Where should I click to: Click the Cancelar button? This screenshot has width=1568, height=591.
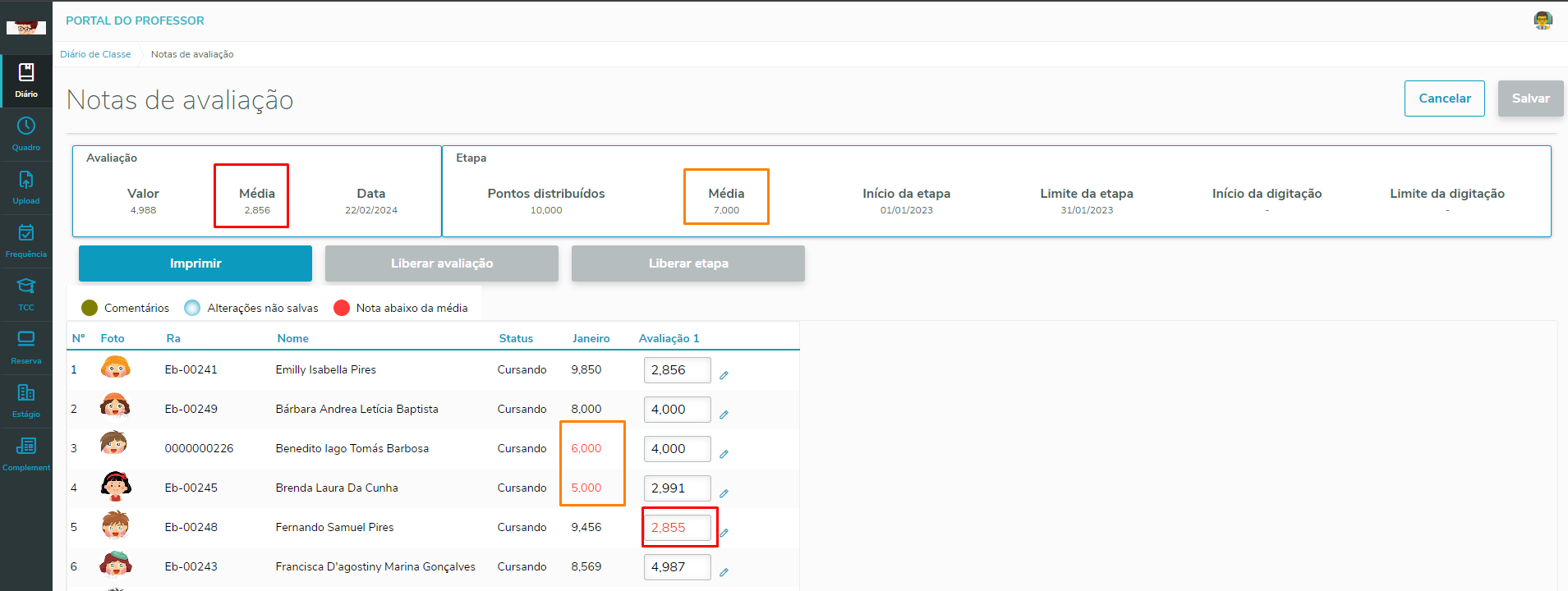[x=1444, y=98]
